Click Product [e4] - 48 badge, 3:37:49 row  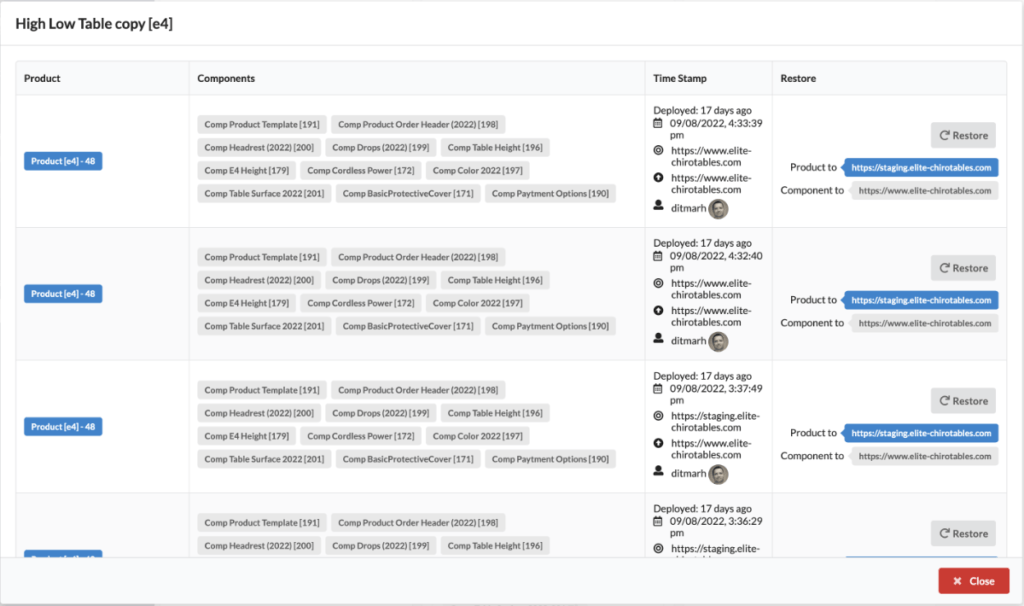pos(63,427)
